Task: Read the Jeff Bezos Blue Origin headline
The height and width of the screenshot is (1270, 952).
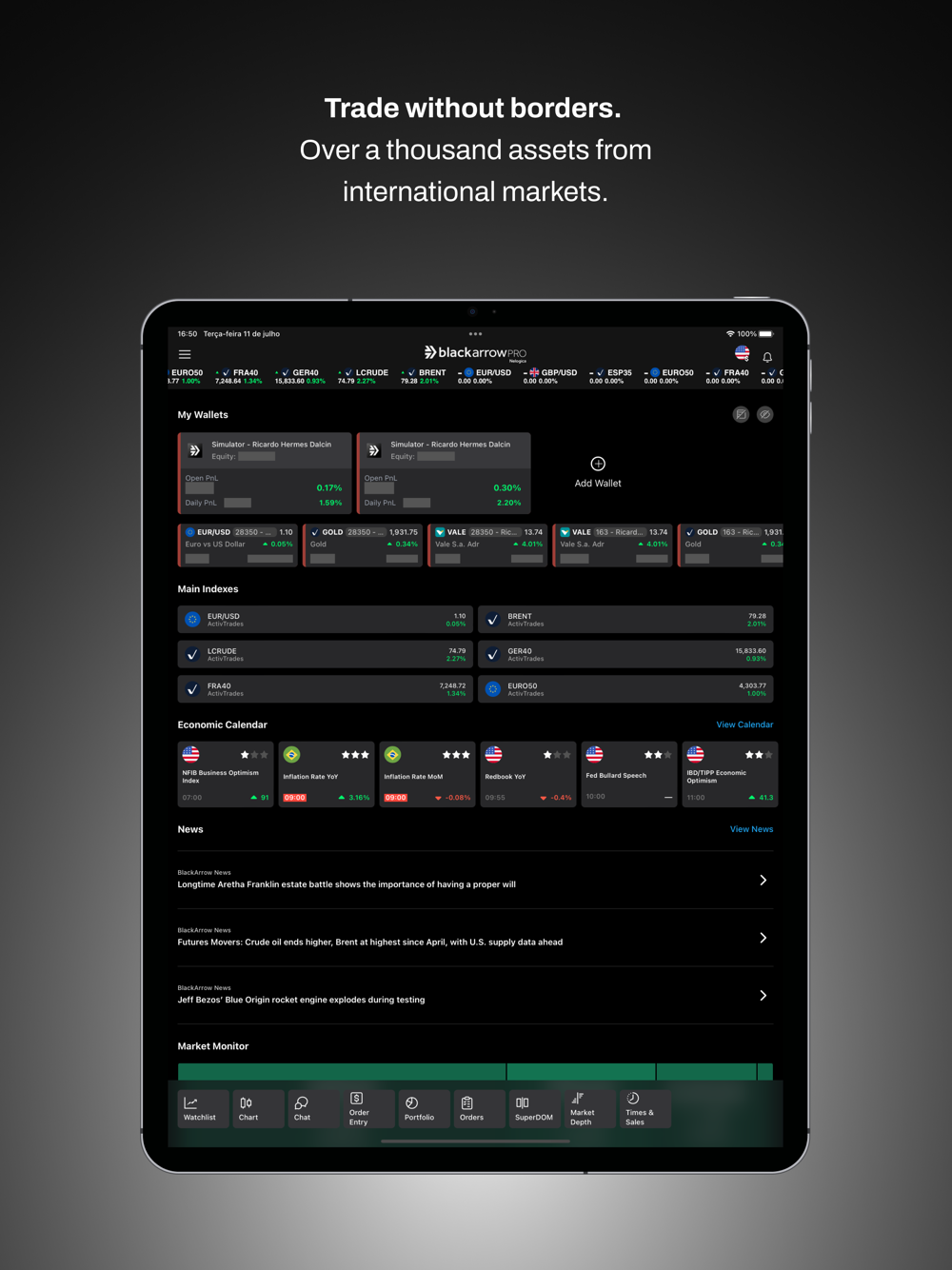Action: [x=301, y=1000]
